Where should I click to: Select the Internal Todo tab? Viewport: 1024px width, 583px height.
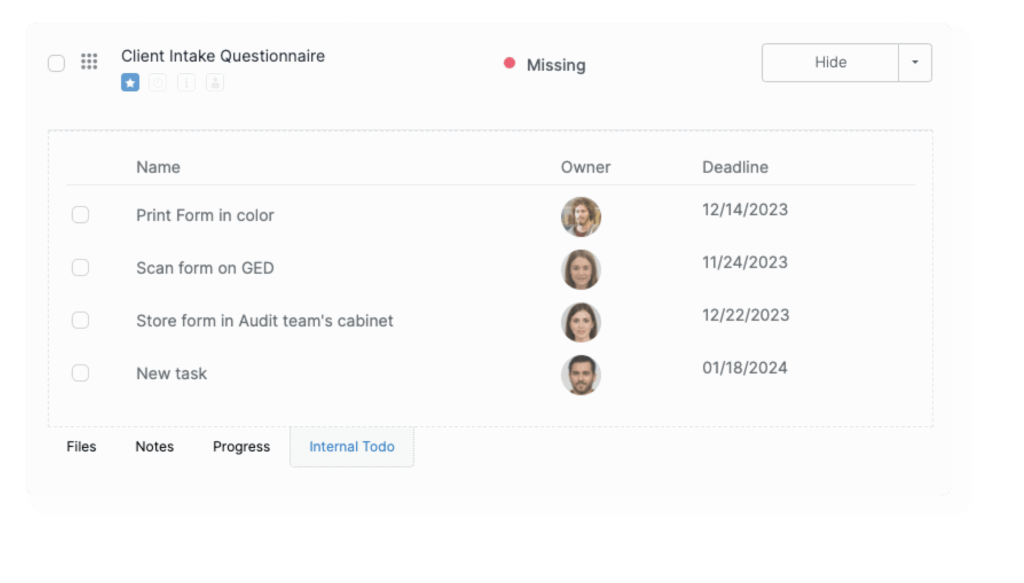[x=352, y=447]
